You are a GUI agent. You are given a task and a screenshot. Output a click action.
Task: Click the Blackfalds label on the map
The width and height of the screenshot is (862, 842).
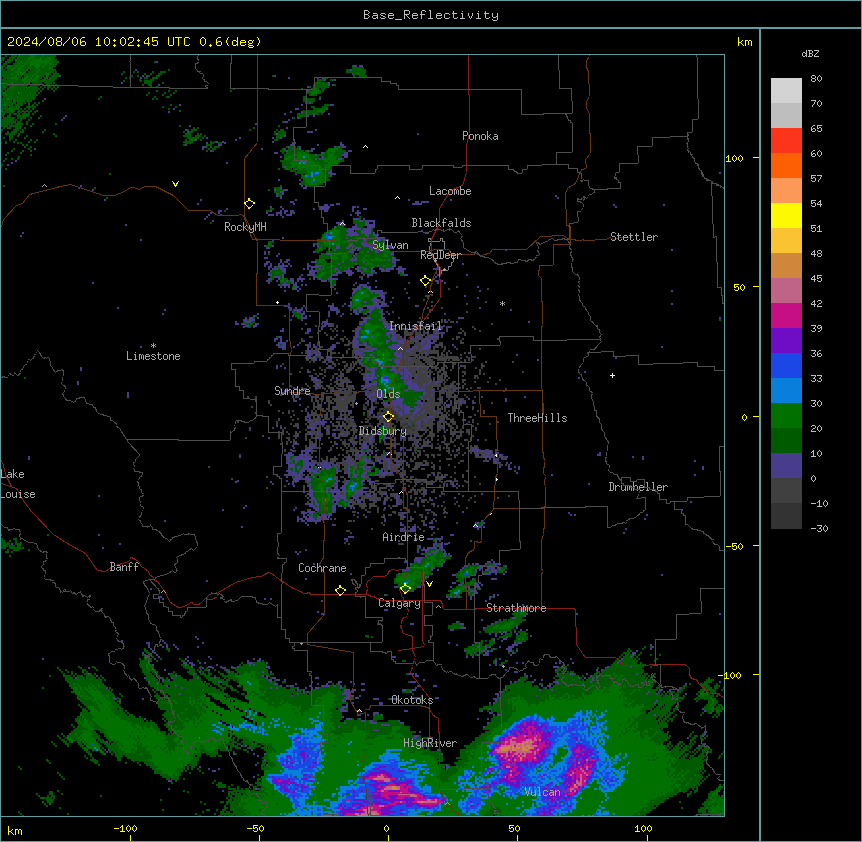coord(441,223)
